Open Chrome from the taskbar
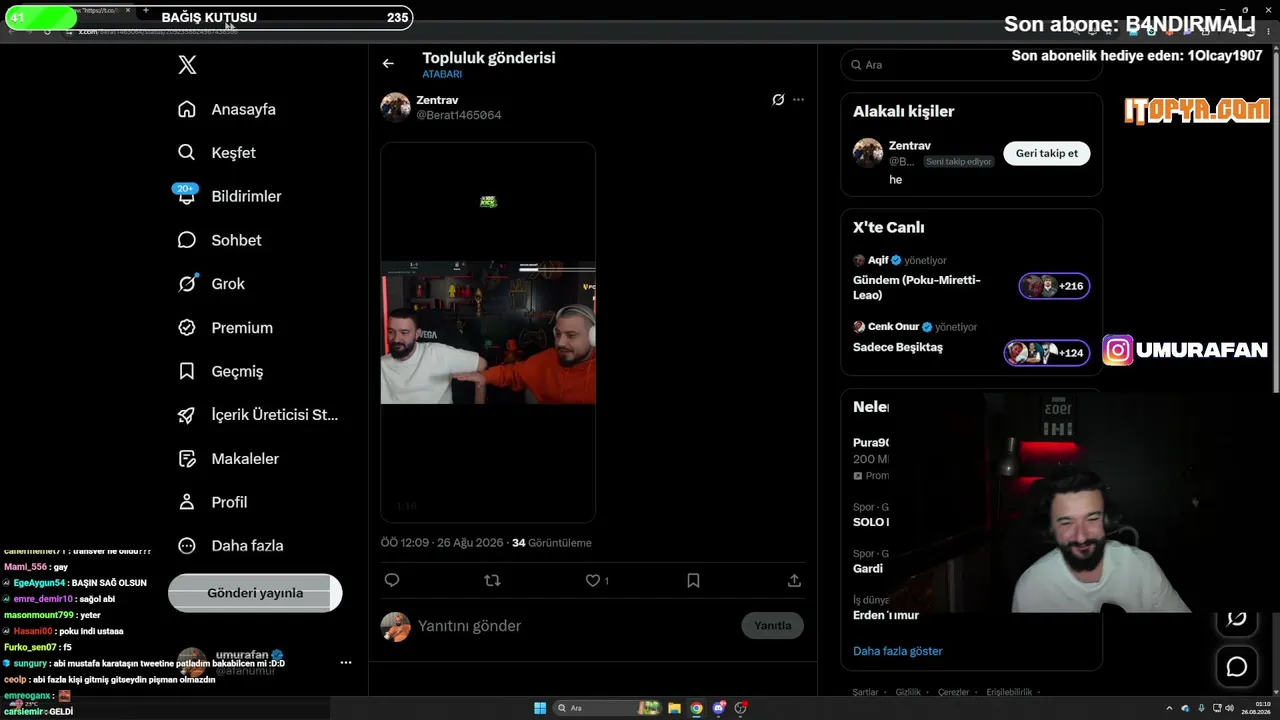 pos(696,708)
